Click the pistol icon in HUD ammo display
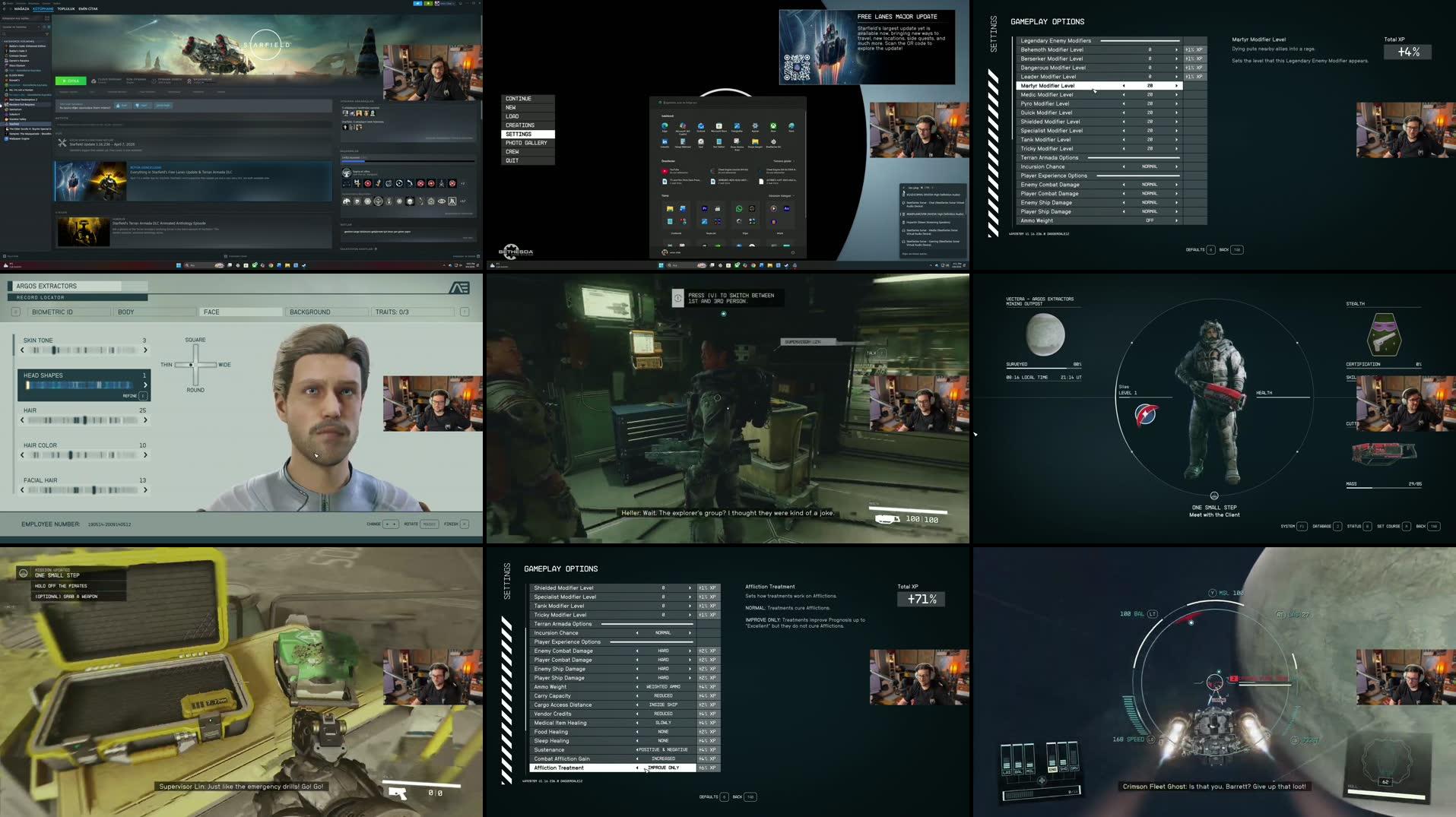The image size is (1456, 817). pos(397,793)
